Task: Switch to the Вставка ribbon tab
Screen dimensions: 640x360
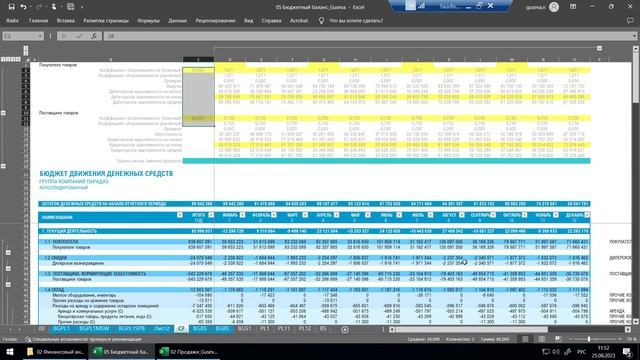Action: [x=65, y=20]
